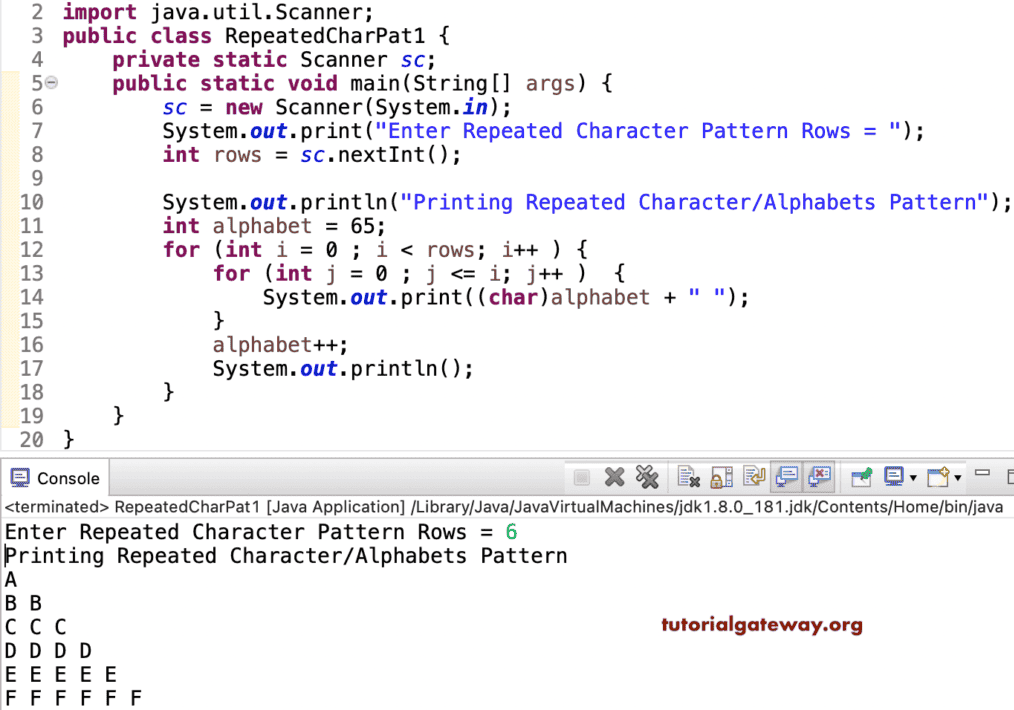Toggle show console on standard output change

tap(786, 477)
